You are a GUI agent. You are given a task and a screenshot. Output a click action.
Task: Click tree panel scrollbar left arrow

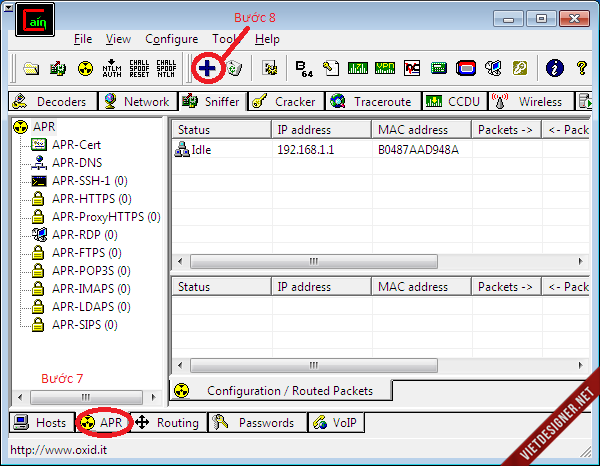[x=20, y=397]
